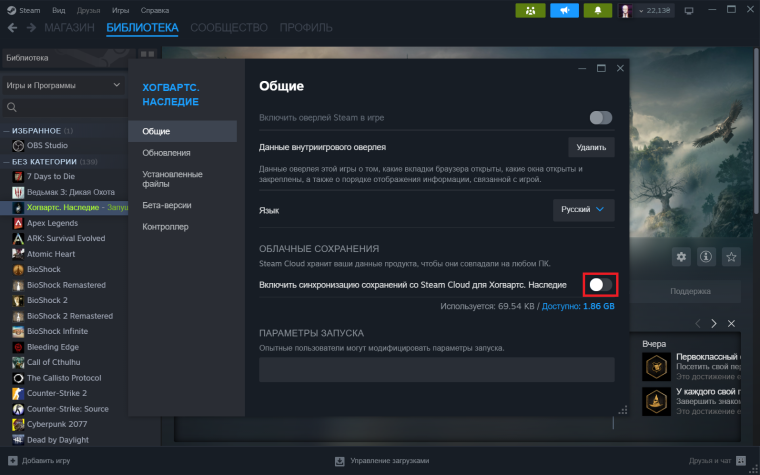Add game to favorites star icon
The height and width of the screenshot is (475, 760).
coord(731,257)
